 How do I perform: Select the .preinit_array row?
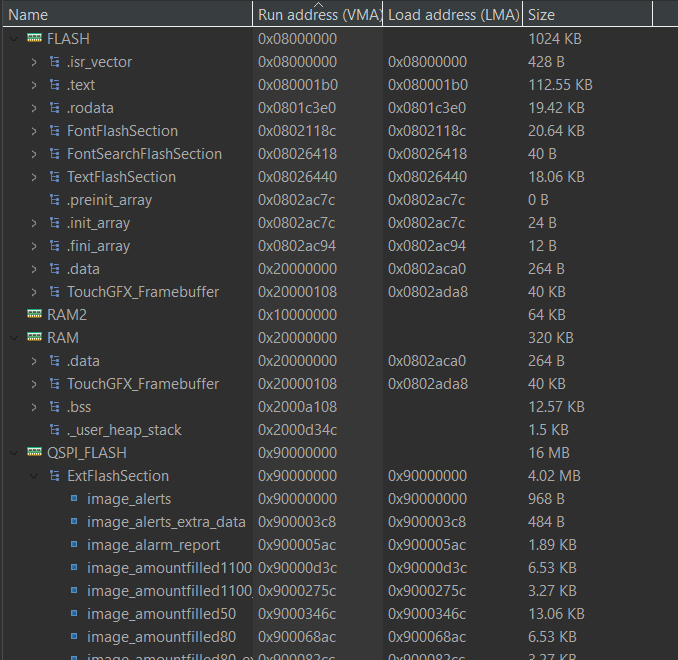pos(339,200)
